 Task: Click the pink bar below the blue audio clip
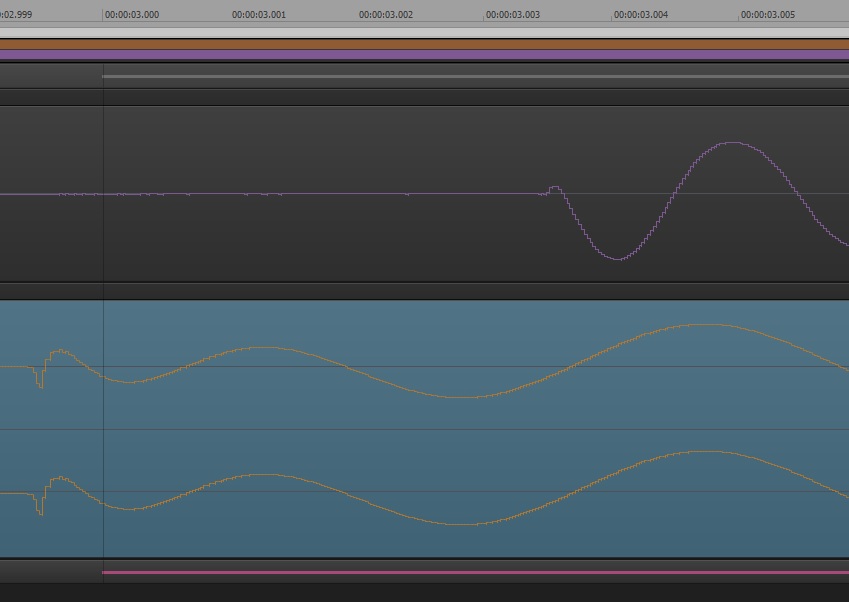click(475, 573)
